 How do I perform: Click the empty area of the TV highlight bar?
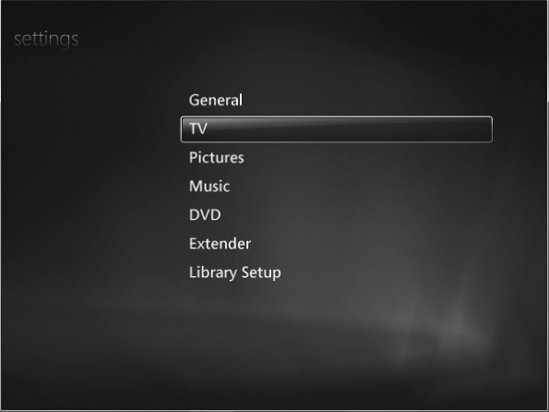tap(350, 129)
